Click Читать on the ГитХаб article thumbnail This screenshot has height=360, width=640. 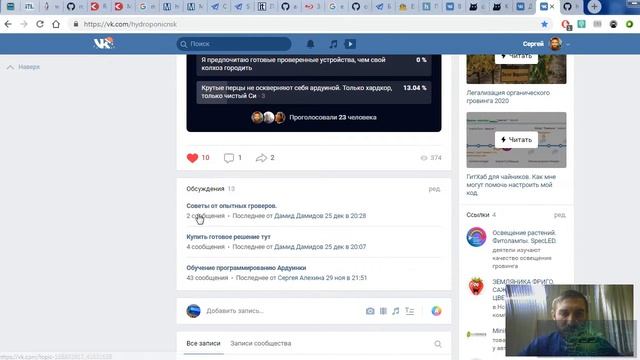(516, 140)
